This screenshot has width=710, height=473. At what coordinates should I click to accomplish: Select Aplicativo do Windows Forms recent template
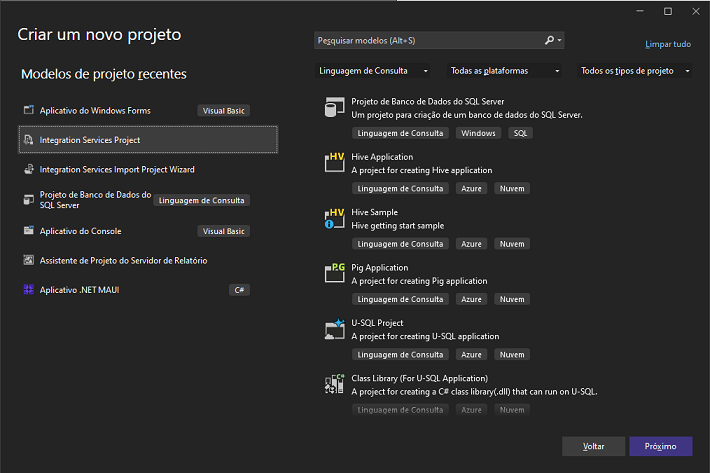[148, 110]
